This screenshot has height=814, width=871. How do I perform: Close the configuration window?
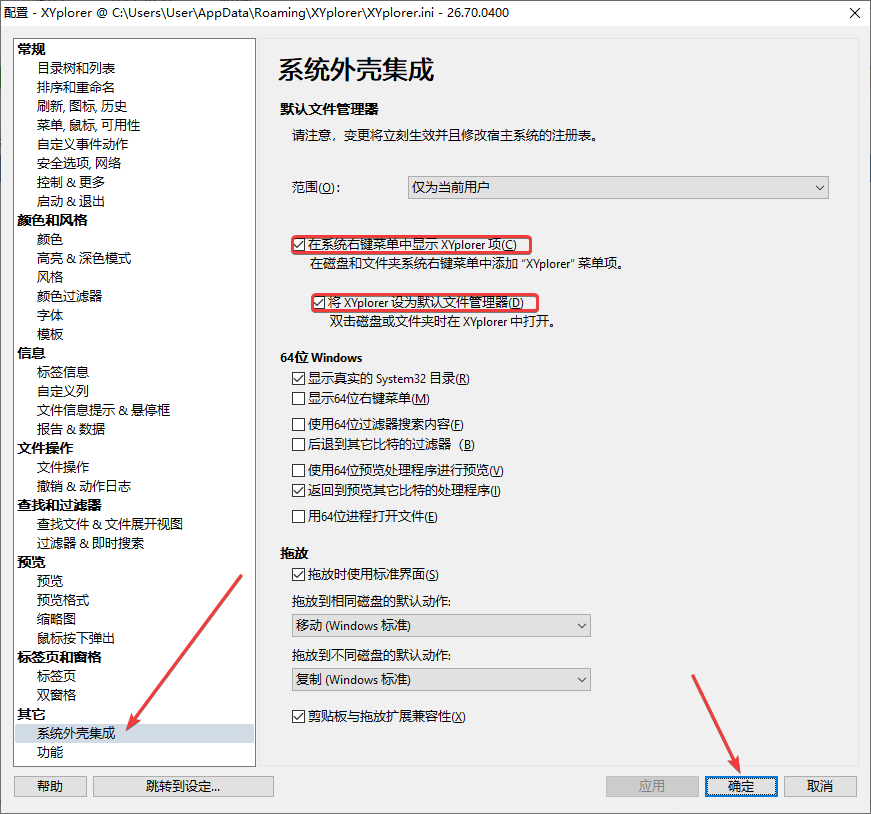click(855, 13)
